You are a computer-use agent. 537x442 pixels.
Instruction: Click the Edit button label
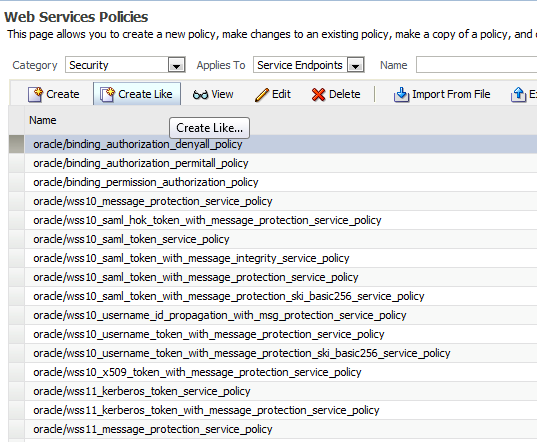tap(281, 94)
